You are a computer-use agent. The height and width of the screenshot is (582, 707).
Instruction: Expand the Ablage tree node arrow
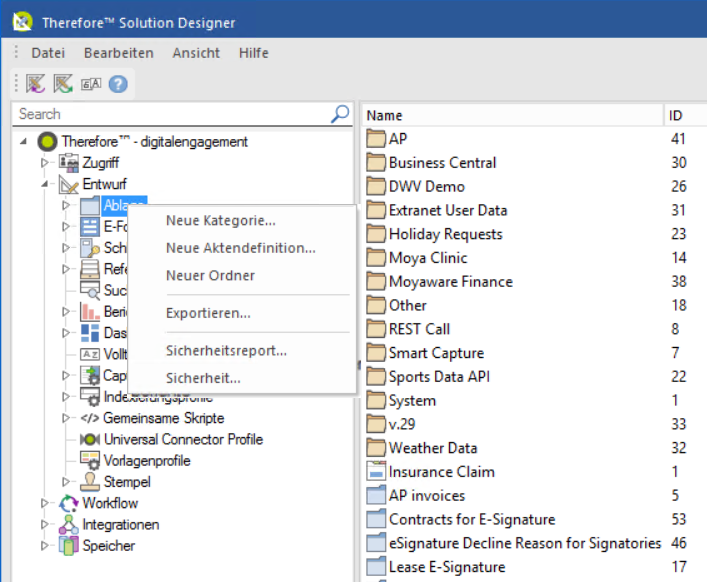66,205
